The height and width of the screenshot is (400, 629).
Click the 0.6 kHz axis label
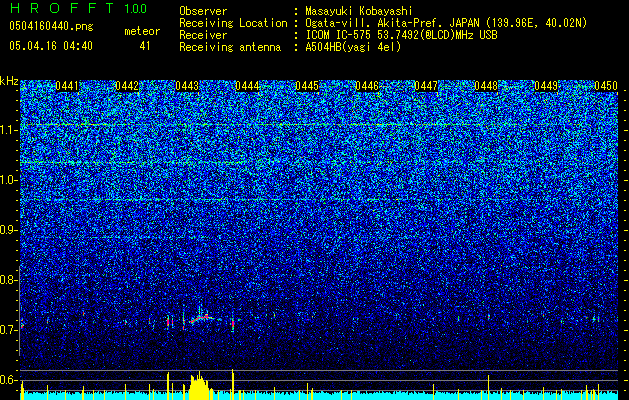click(8, 380)
